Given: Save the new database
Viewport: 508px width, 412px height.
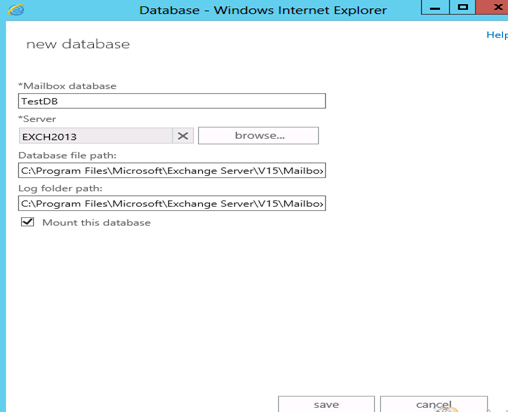Looking at the screenshot, I should coord(326,404).
